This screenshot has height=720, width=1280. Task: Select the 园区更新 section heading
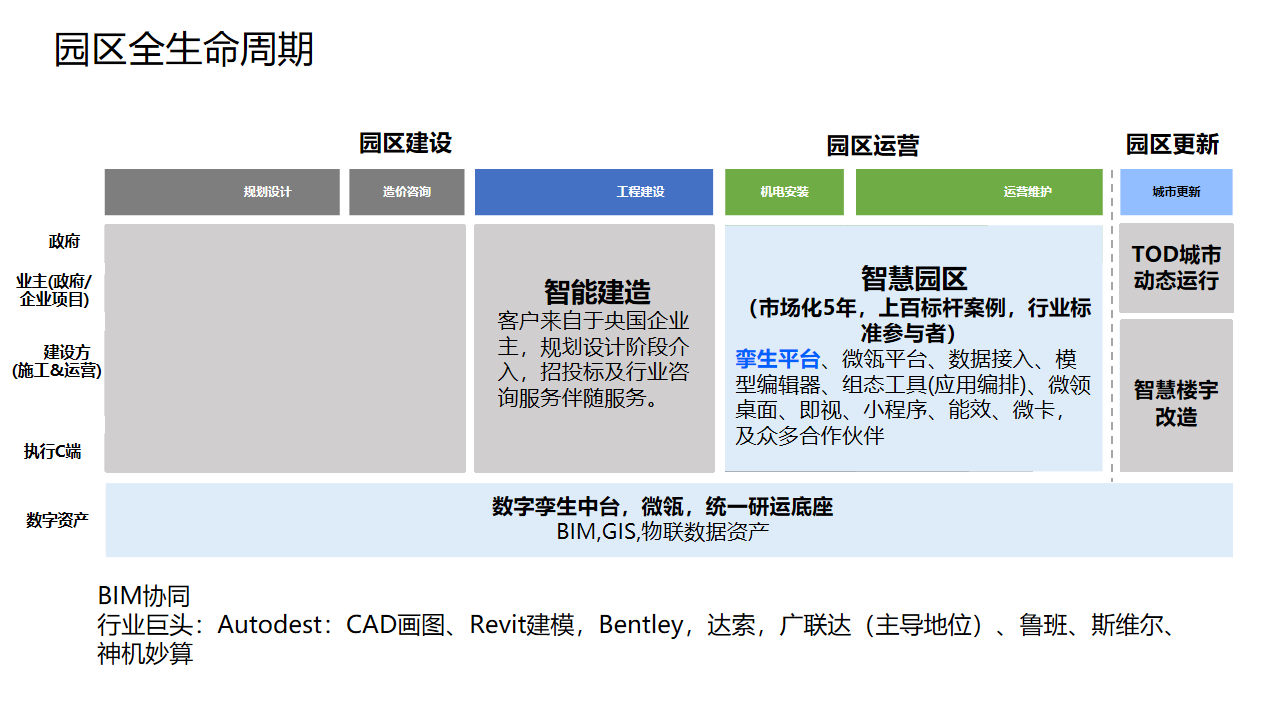[x=1173, y=144]
